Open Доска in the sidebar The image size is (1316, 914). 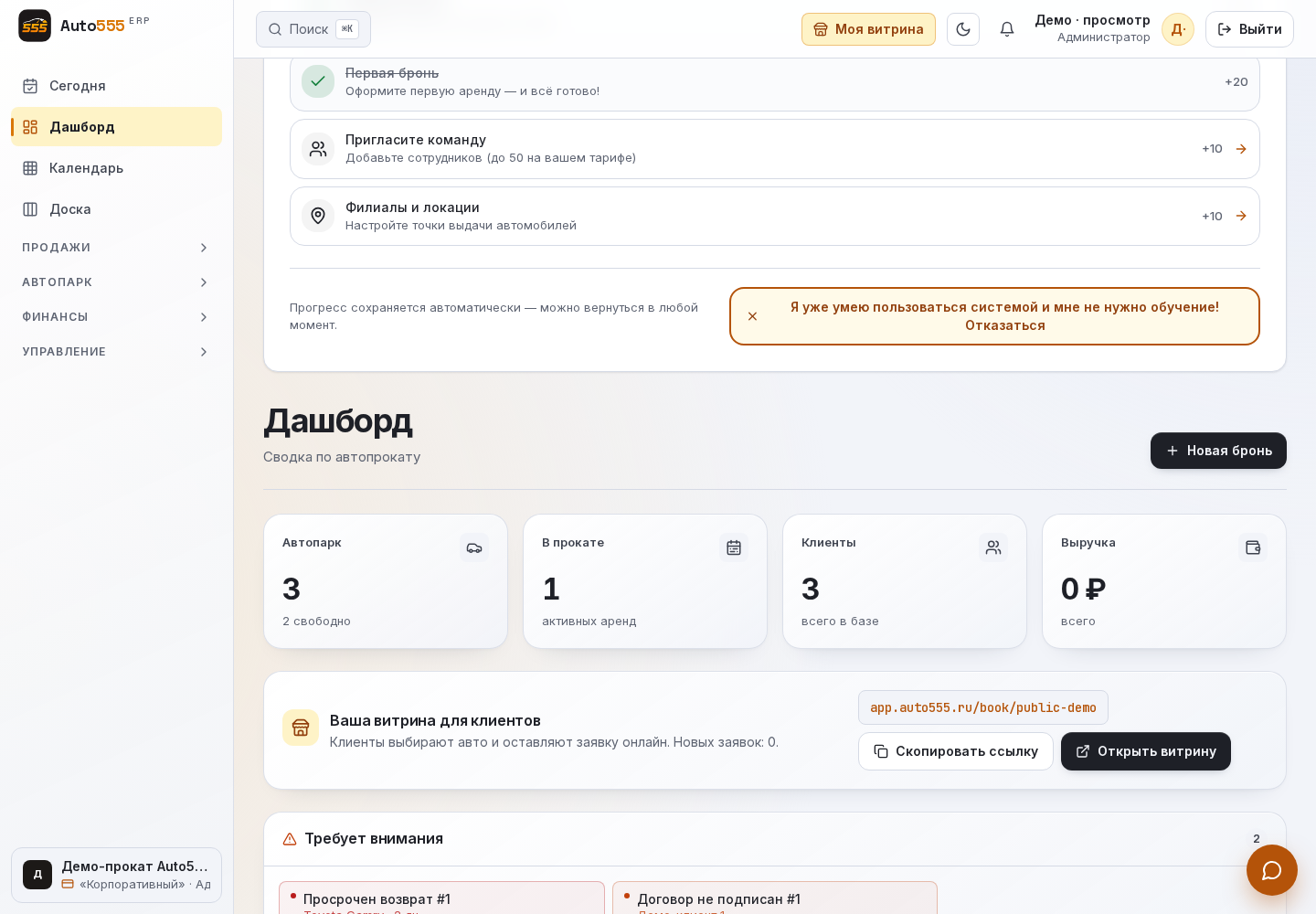coord(116,209)
